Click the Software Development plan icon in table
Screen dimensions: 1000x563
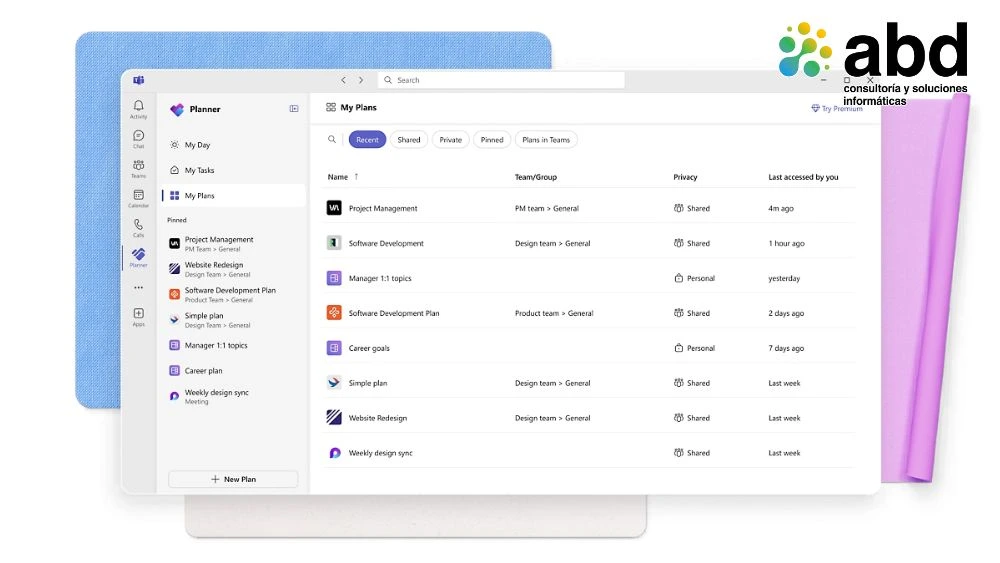click(x=334, y=243)
